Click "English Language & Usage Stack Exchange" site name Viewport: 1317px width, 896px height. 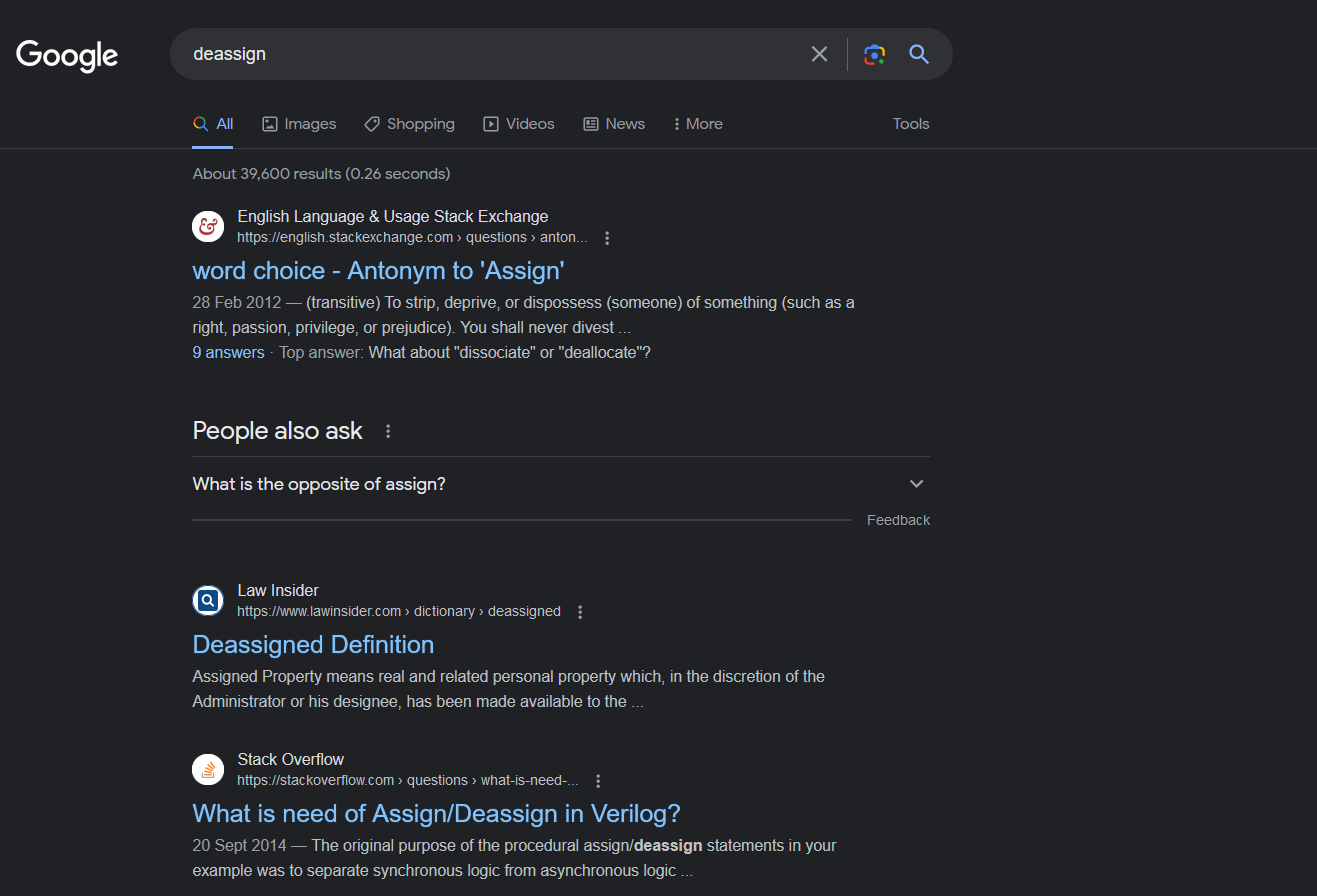(393, 217)
